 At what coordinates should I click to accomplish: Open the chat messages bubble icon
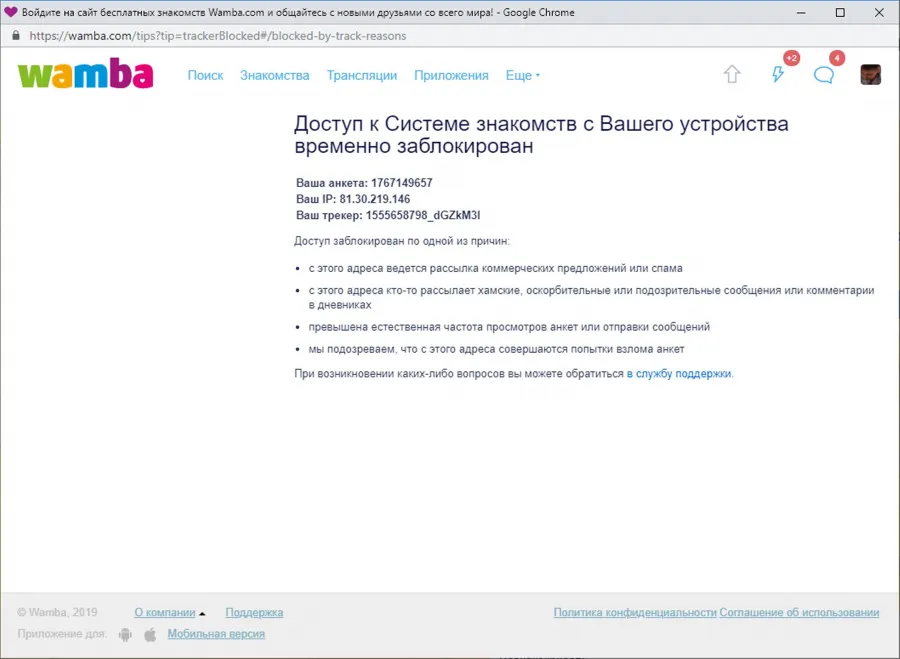[x=824, y=75]
